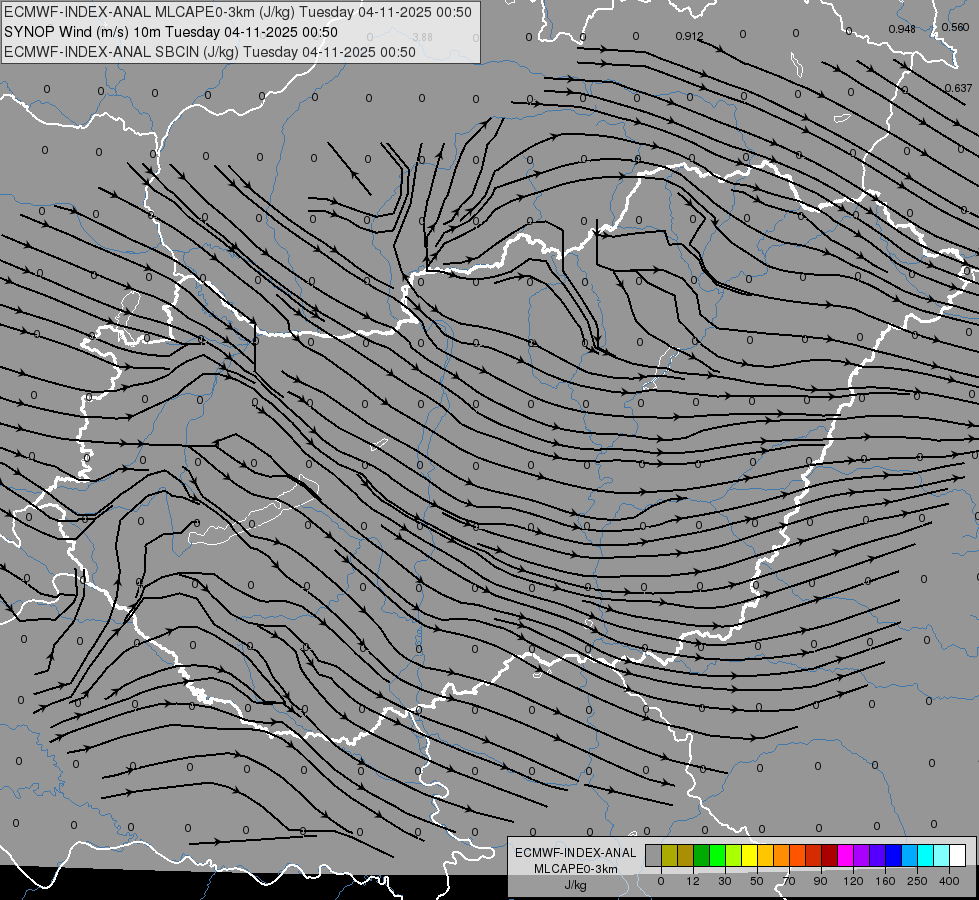
Task: Click the 0.560 value on the map
Action: (x=955, y=27)
